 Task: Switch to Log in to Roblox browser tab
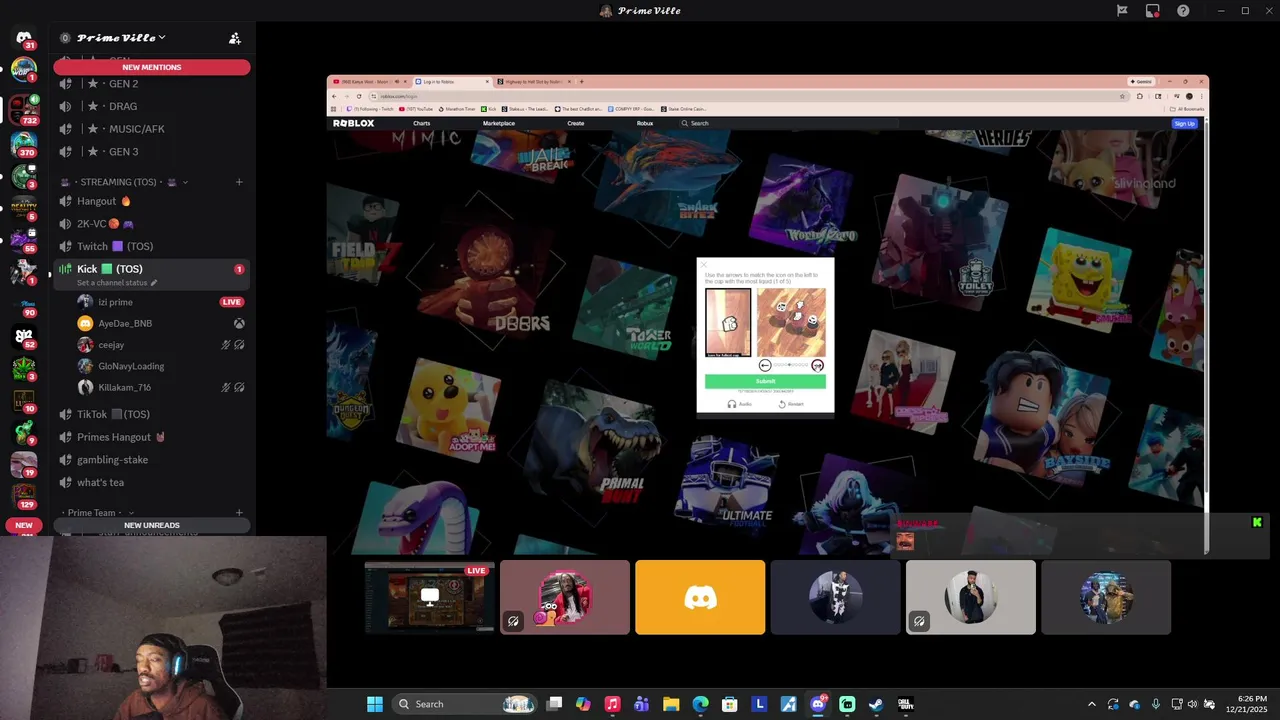coord(452,82)
